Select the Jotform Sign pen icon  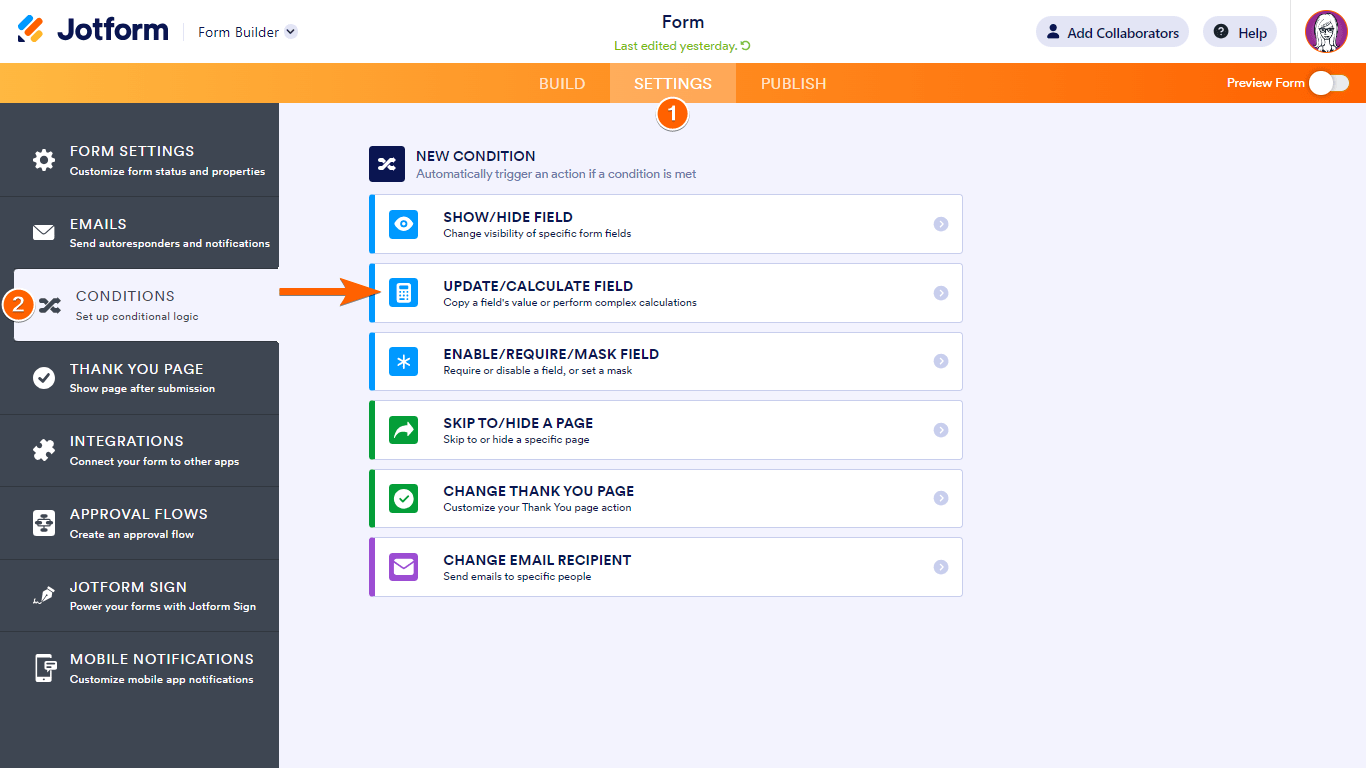[43, 595]
